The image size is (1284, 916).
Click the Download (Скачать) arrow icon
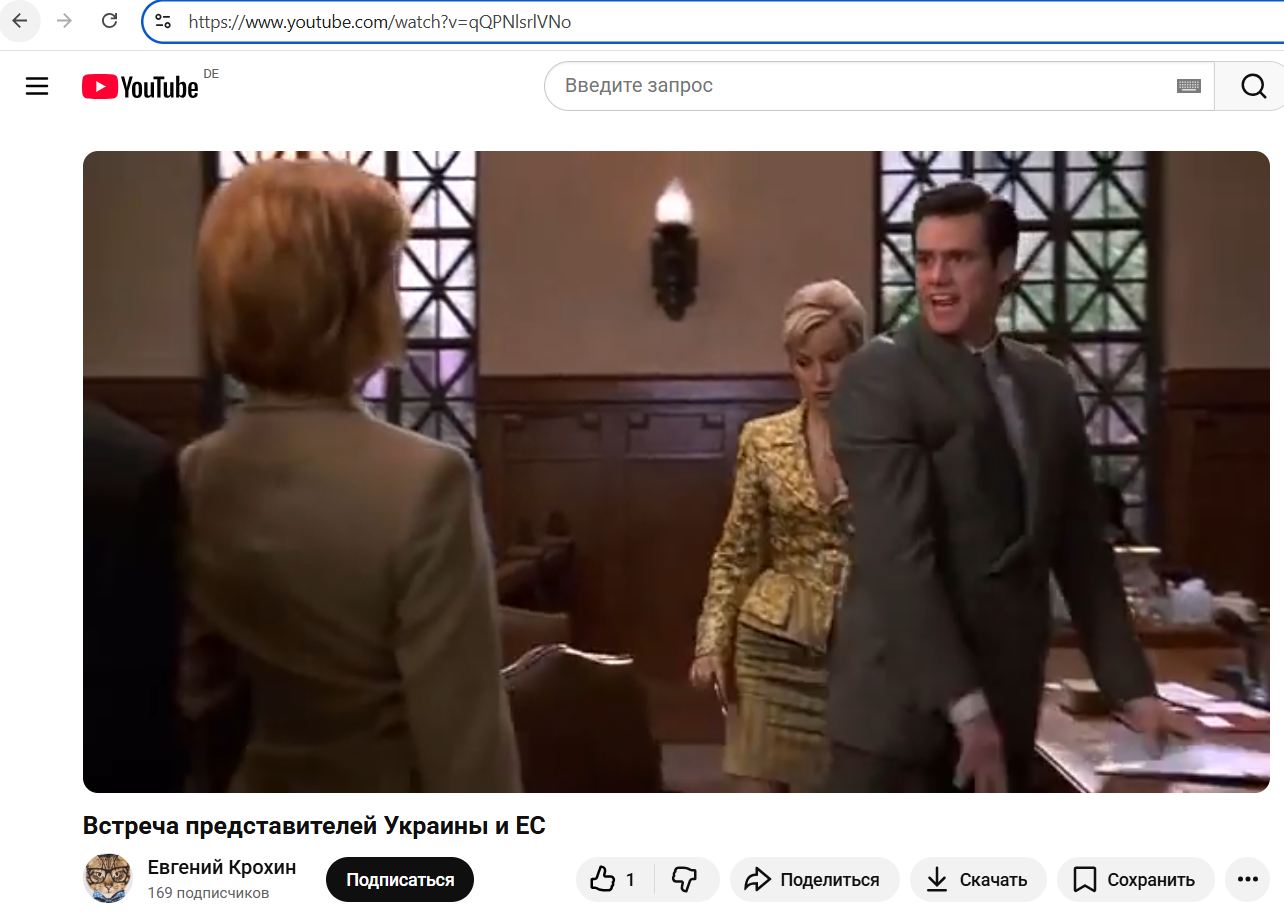click(x=938, y=880)
